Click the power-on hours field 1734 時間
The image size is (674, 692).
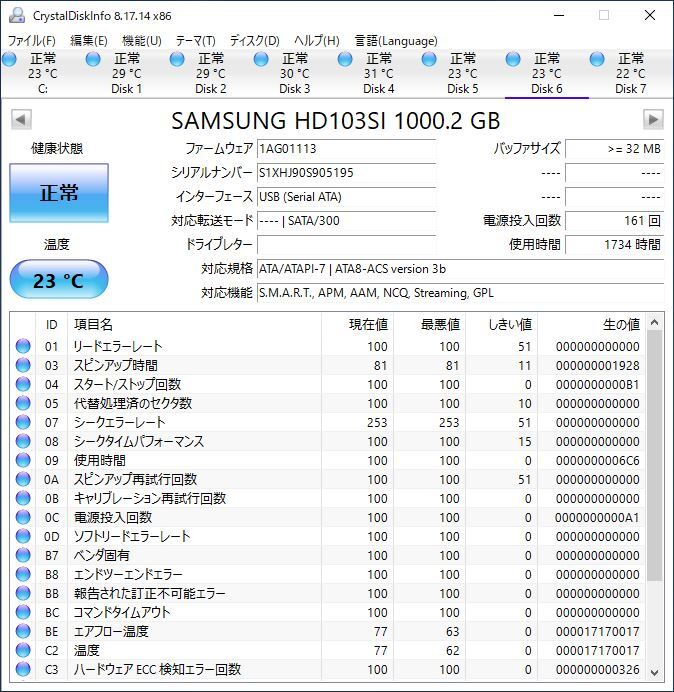tap(614, 244)
